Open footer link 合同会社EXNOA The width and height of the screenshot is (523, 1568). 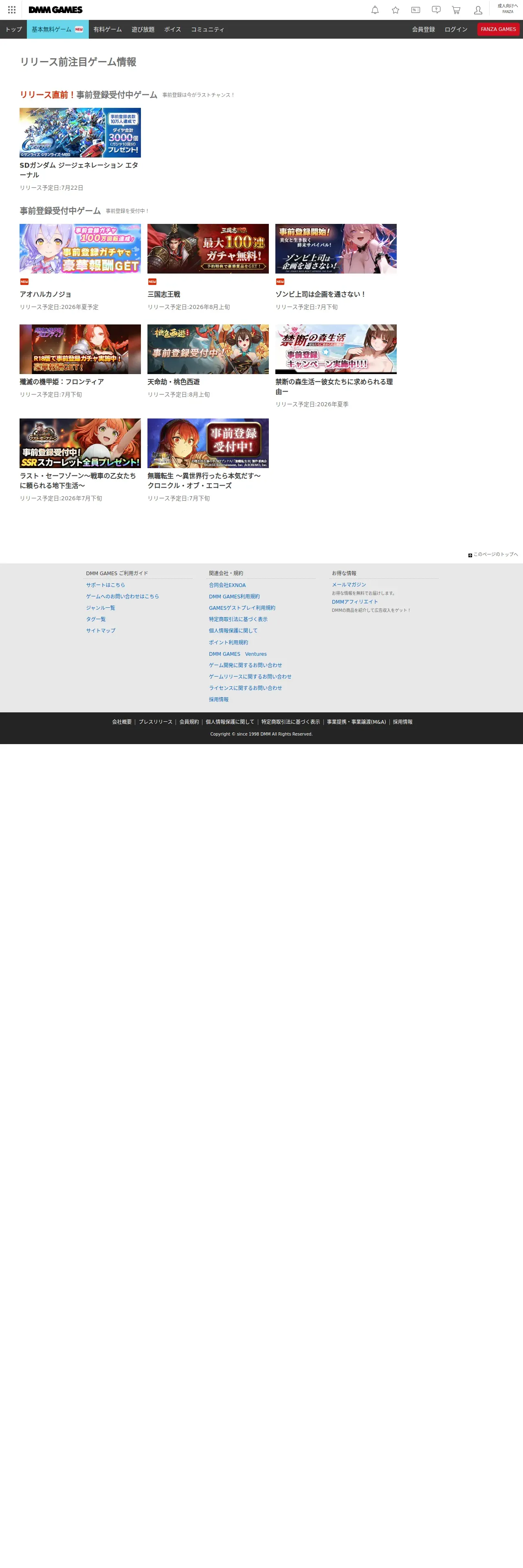click(x=228, y=585)
